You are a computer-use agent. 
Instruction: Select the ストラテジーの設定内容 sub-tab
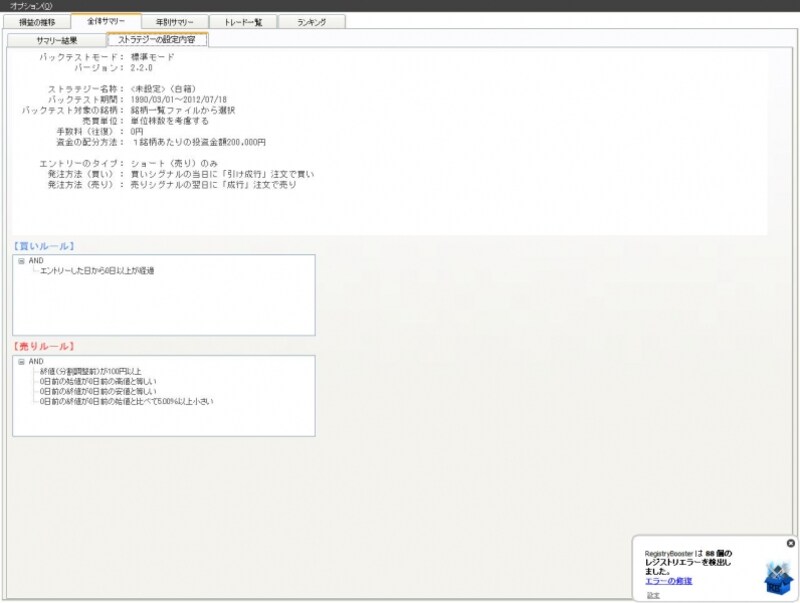pos(157,39)
